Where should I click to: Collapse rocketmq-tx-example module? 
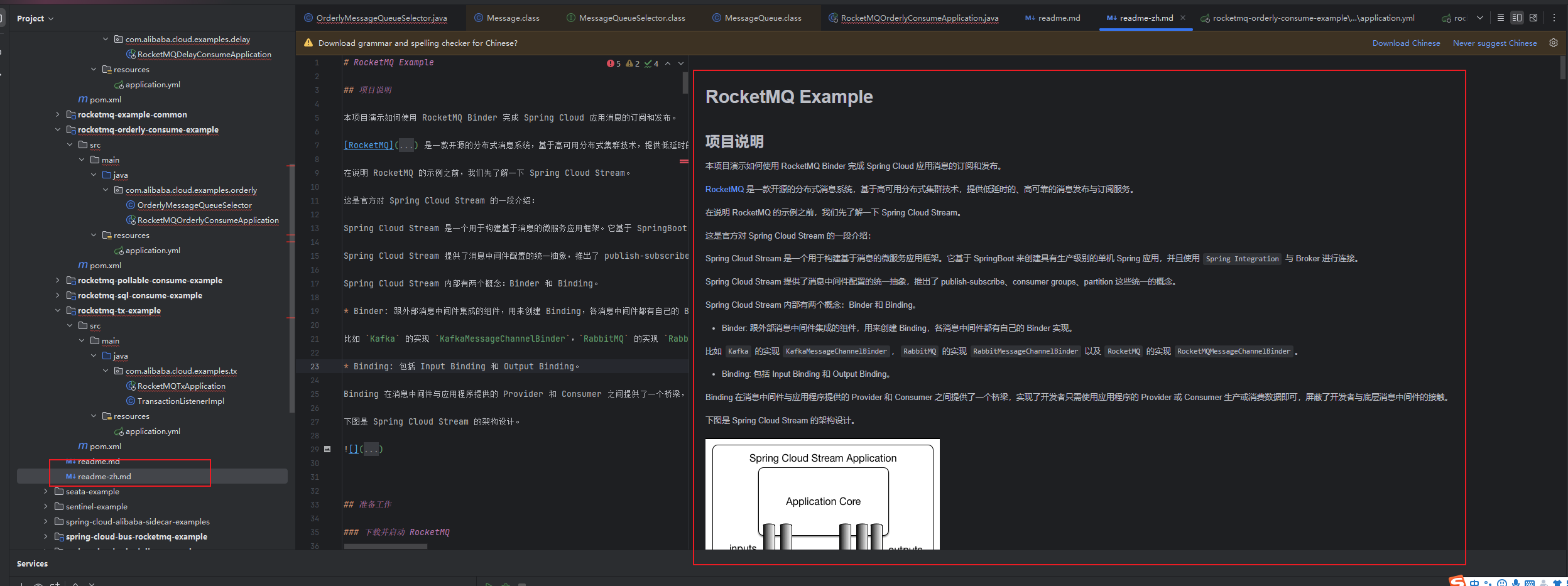[x=58, y=310]
